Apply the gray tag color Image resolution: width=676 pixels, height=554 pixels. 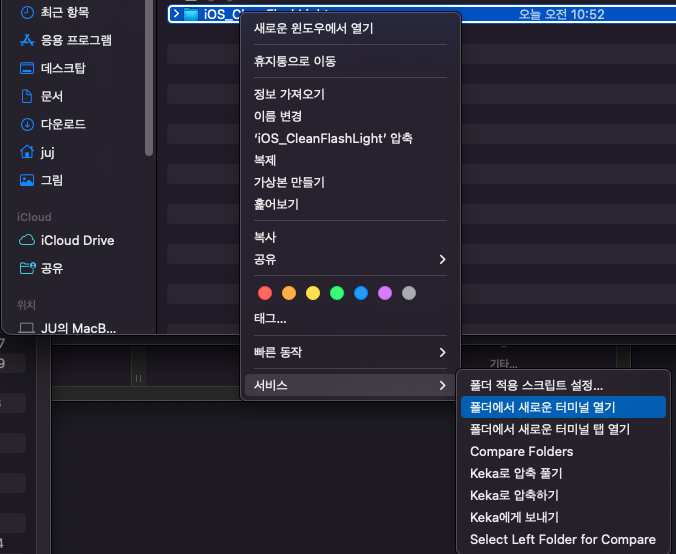pyautogui.click(x=409, y=293)
